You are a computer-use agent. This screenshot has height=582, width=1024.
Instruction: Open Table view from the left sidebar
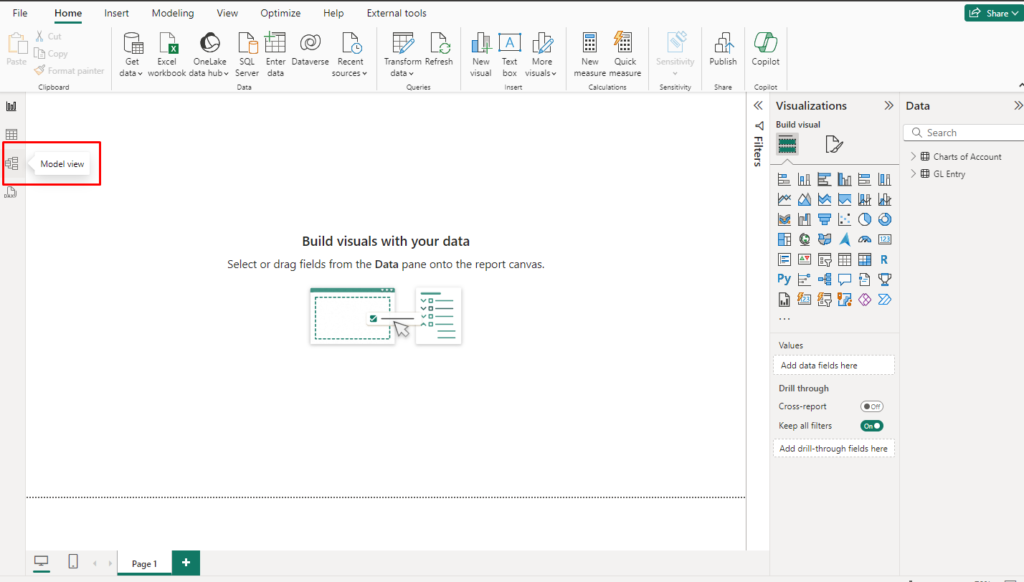(x=10, y=133)
